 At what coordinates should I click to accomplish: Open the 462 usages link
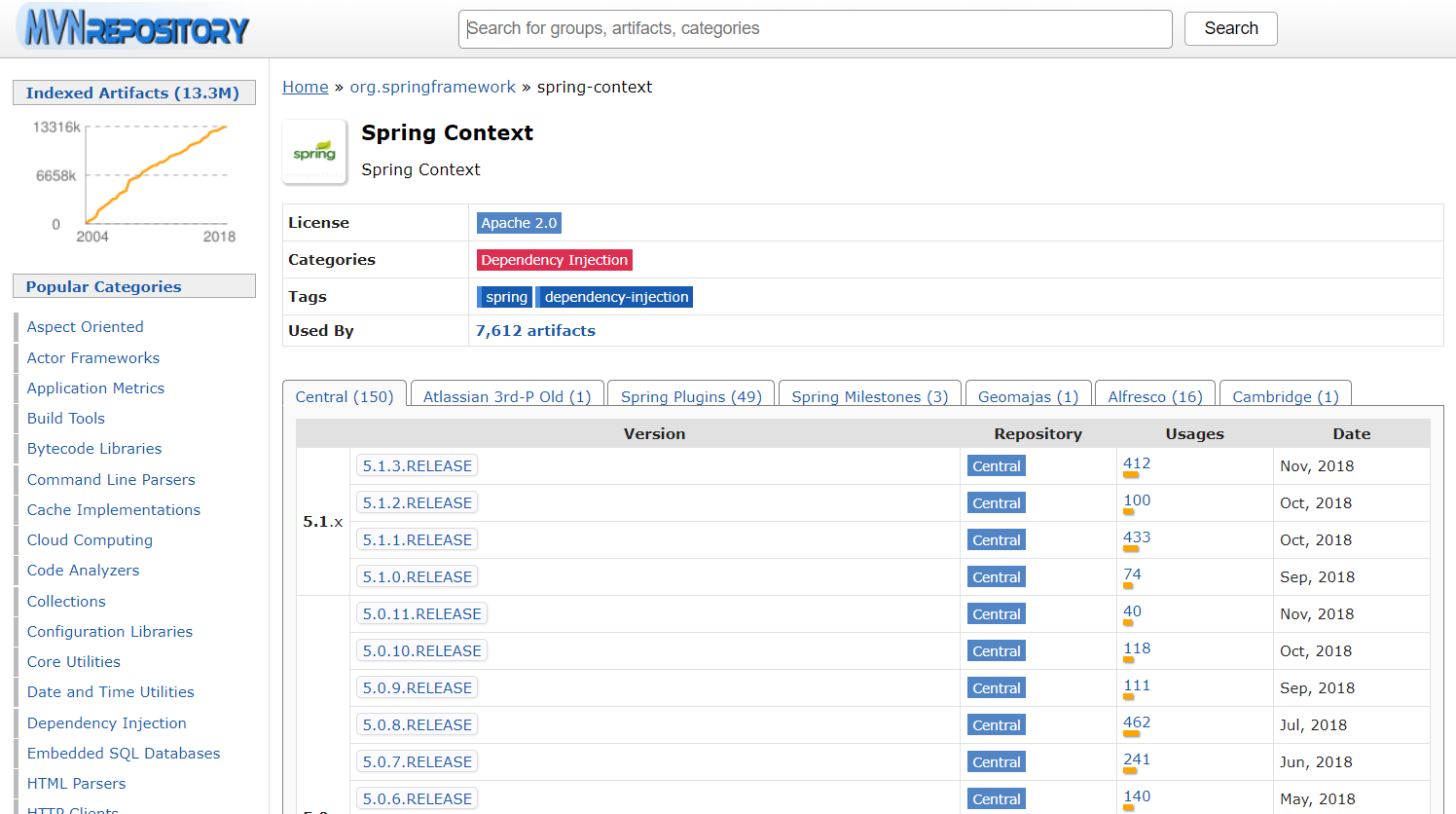(x=1137, y=722)
